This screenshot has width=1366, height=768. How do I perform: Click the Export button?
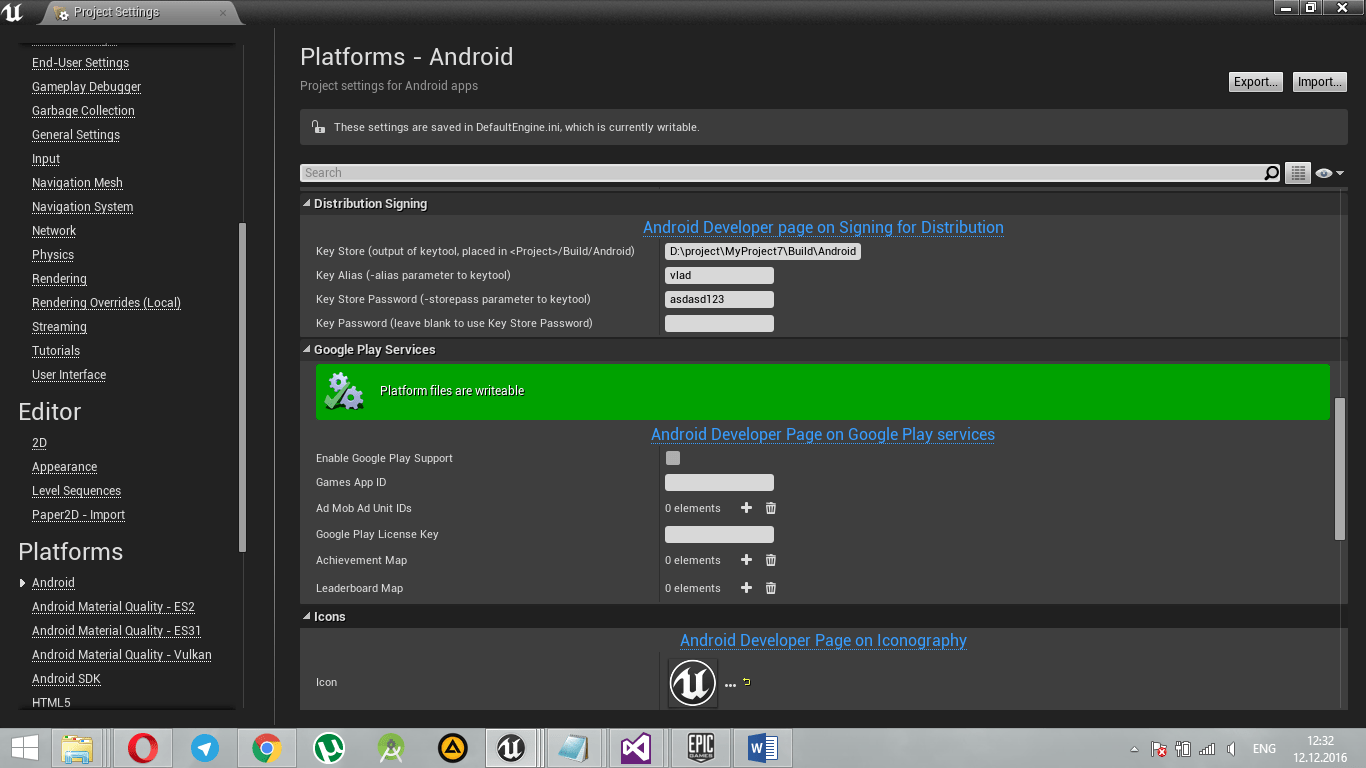click(x=1255, y=81)
